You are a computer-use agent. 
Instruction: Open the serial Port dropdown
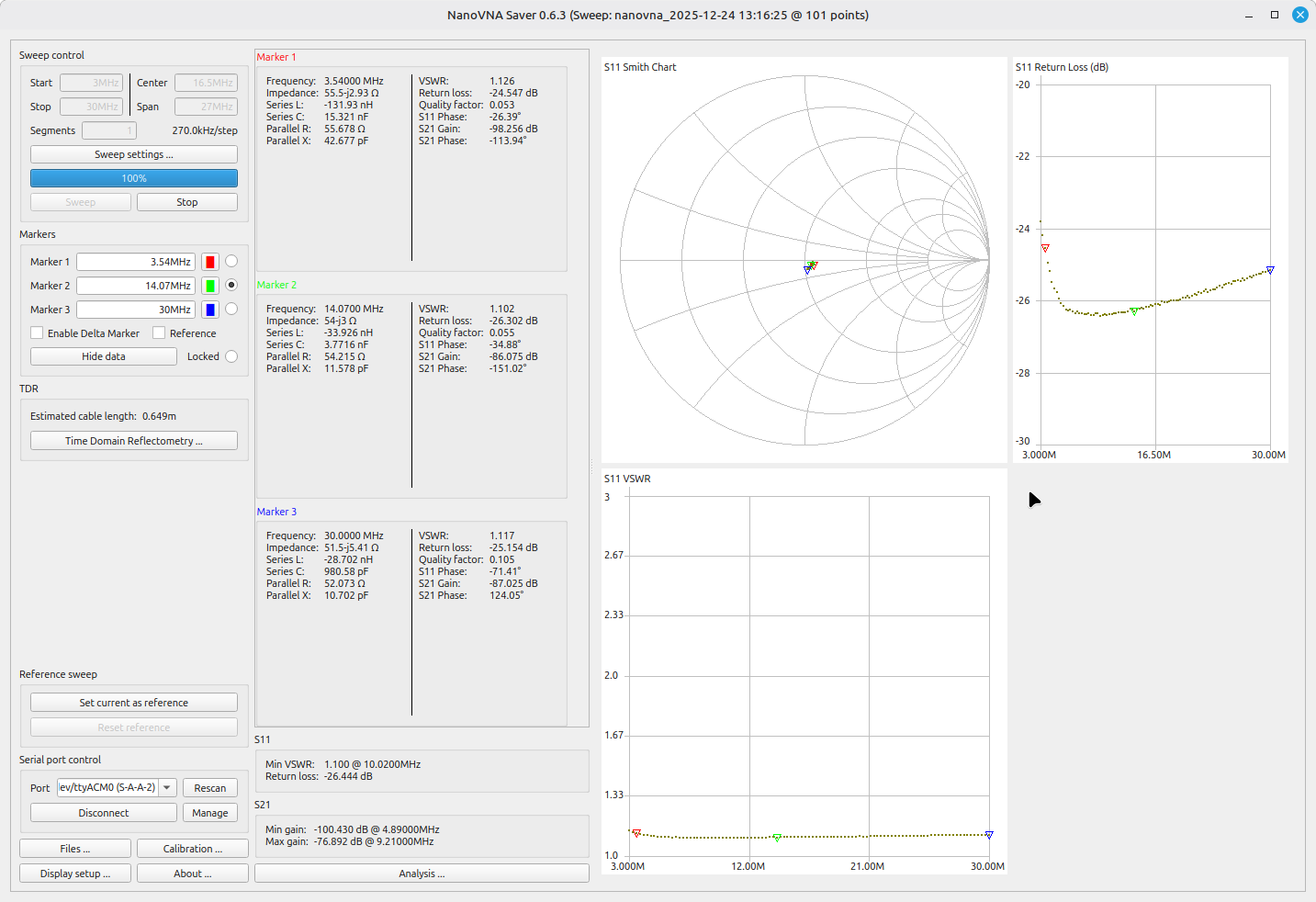coord(167,787)
